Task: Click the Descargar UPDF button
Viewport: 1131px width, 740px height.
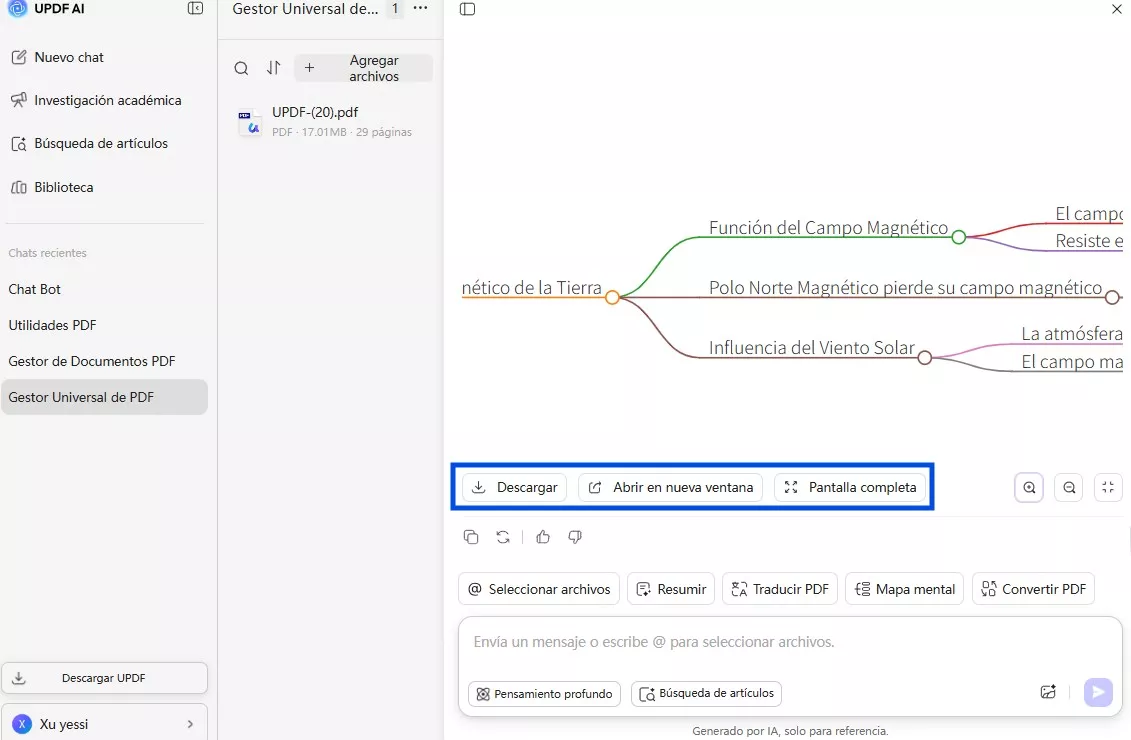Action: (x=105, y=678)
